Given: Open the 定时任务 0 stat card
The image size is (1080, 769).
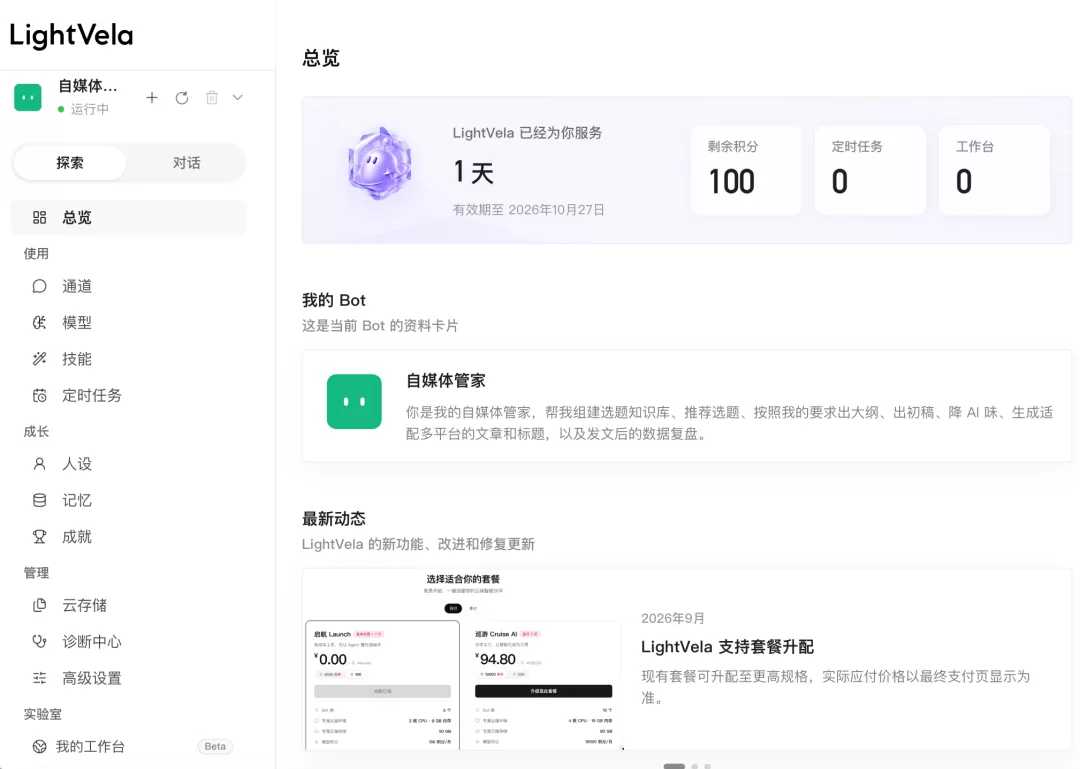Looking at the screenshot, I should [870, 170].
